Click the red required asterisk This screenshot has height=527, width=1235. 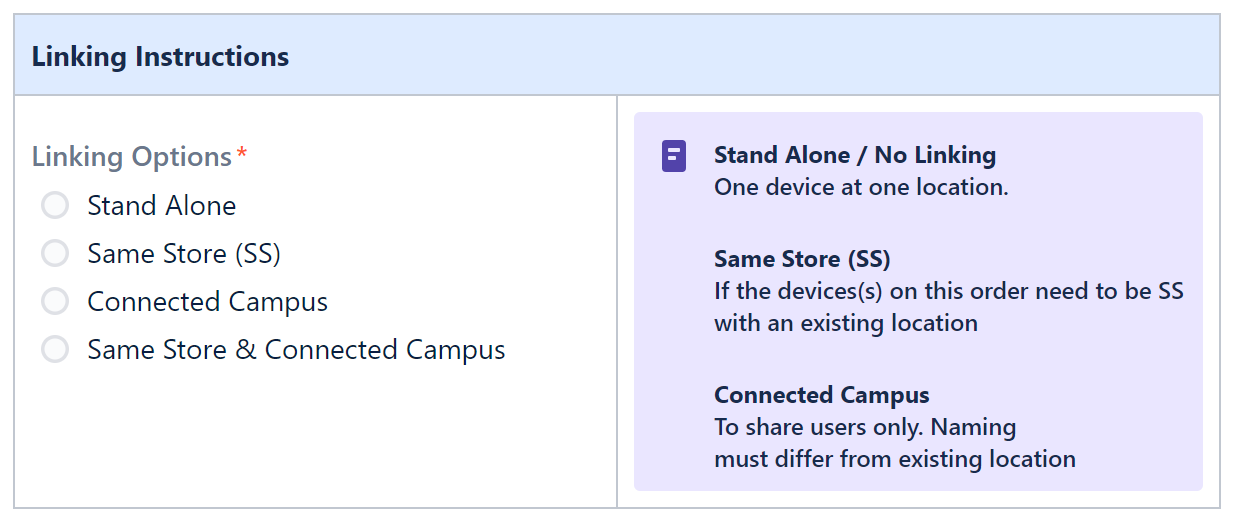click(x=242, y=155)
